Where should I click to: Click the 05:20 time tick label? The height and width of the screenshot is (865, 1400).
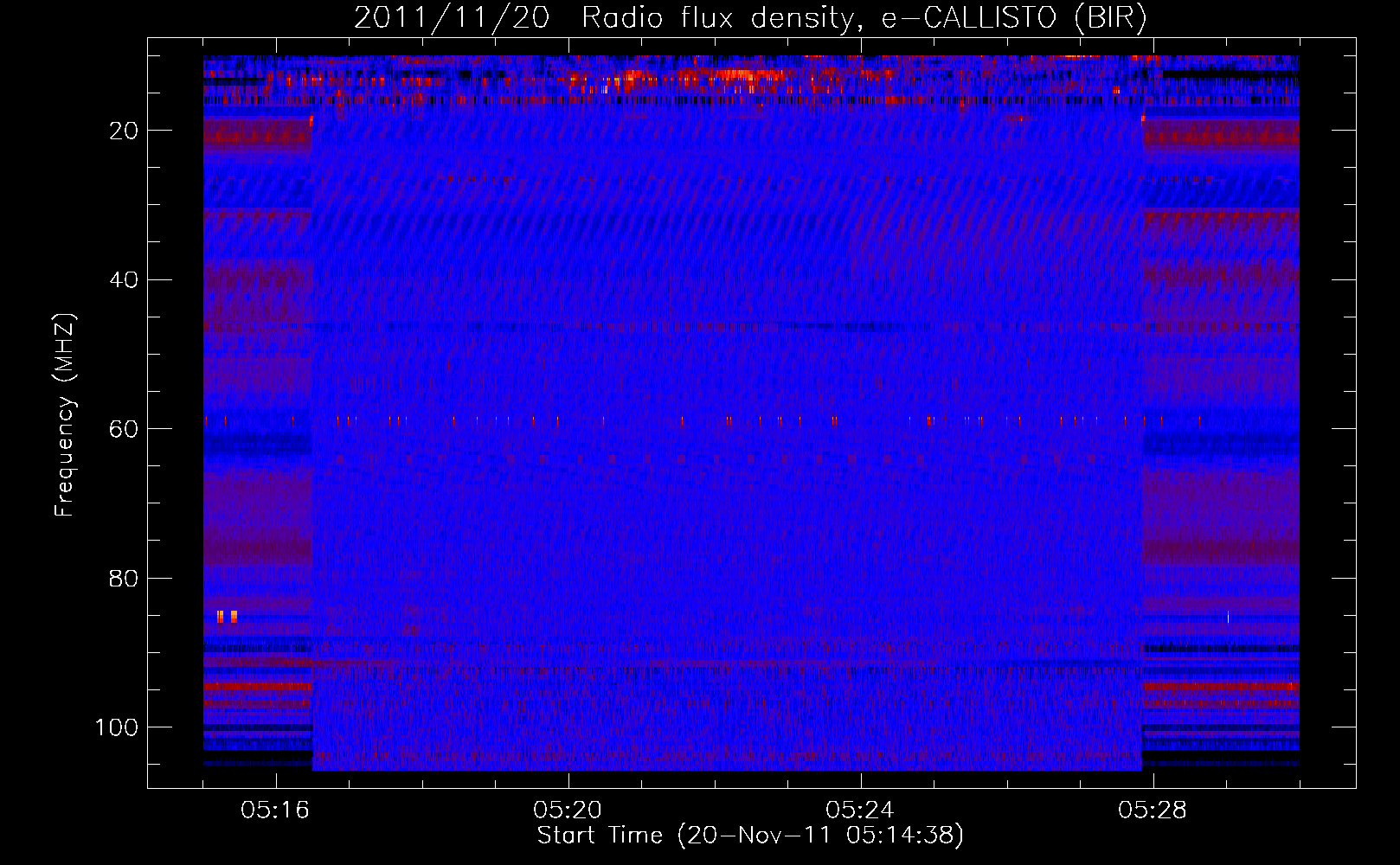tap(568, 811)
